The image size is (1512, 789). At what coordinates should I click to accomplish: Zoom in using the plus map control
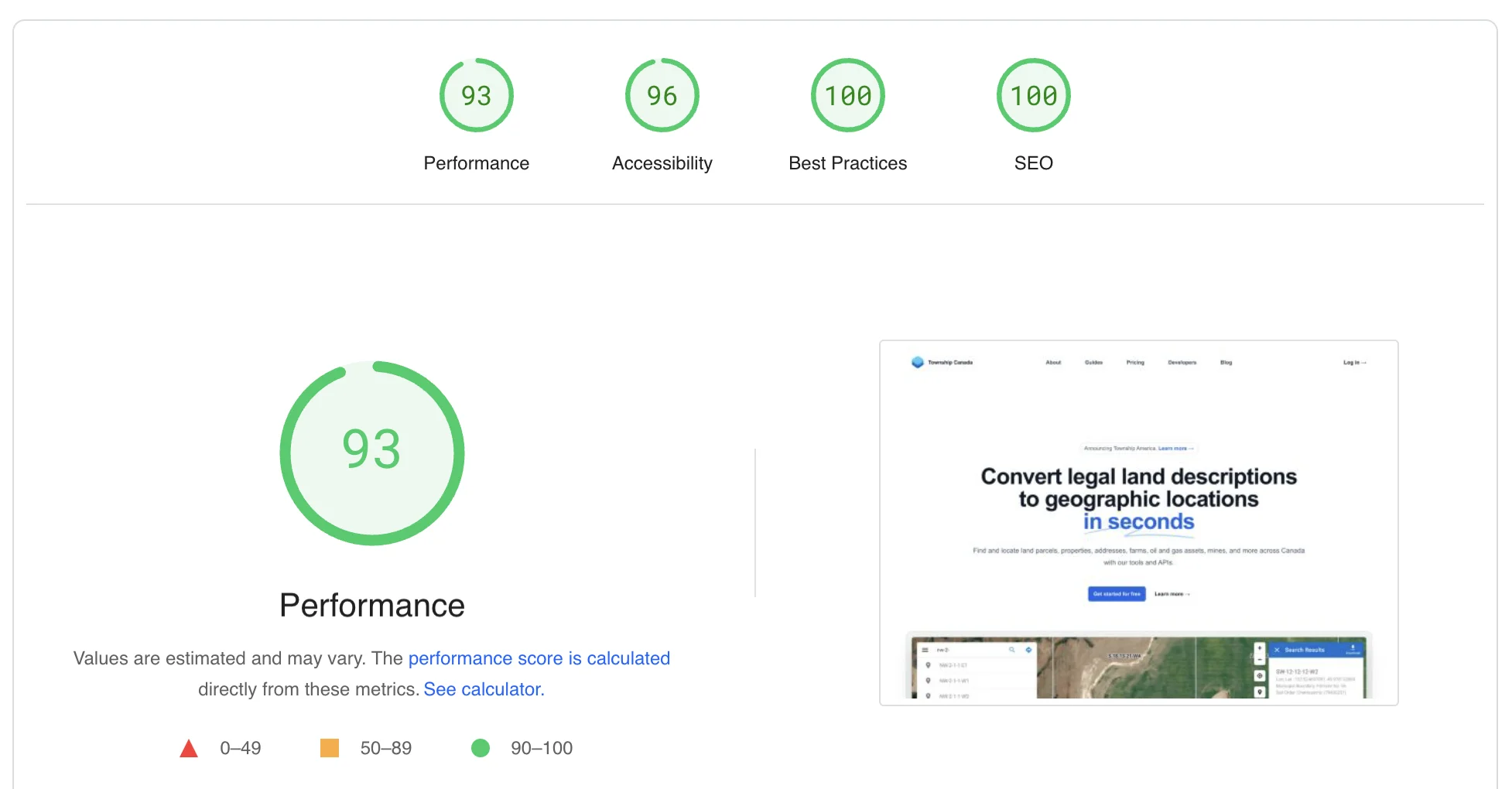point(1259,647)
